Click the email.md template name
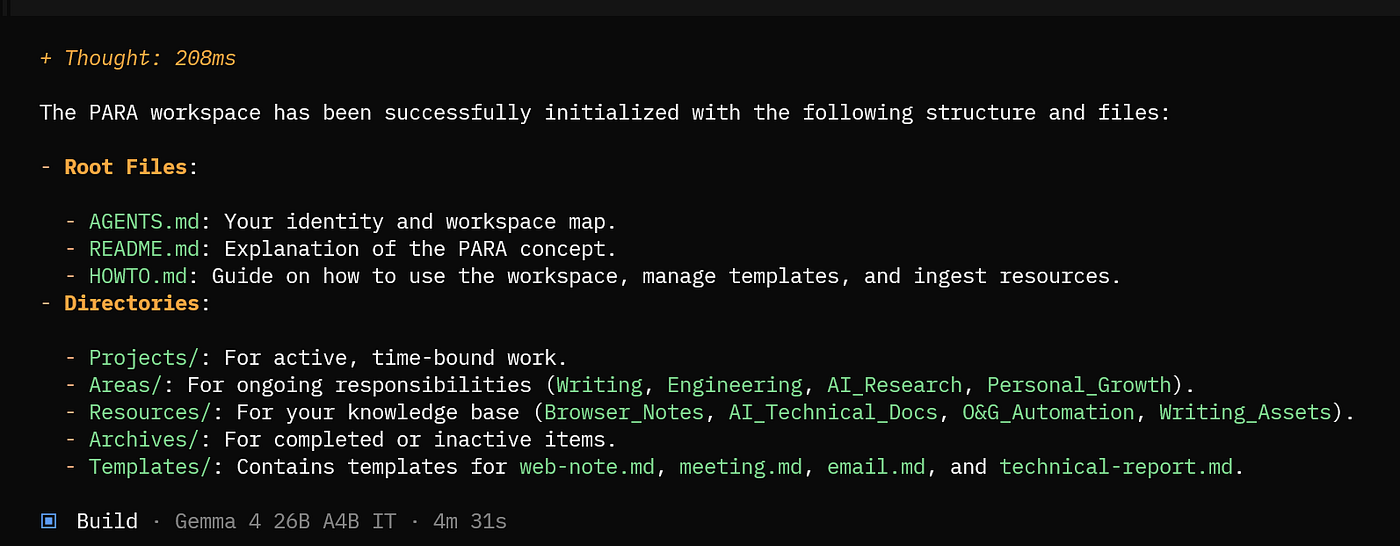This screenshot has width=1400, height=546. 875,466
